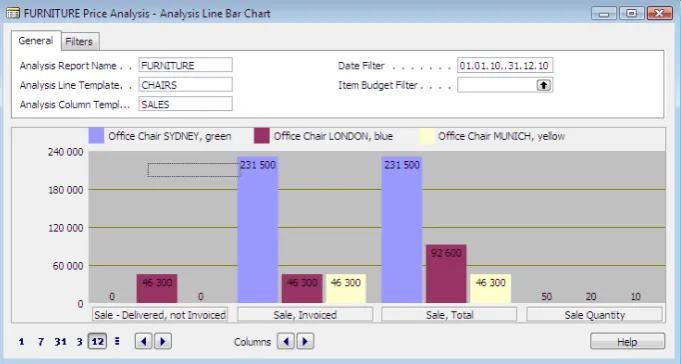Click Sale - Delivered, not Invoiced column header

[x=160, y=314]
